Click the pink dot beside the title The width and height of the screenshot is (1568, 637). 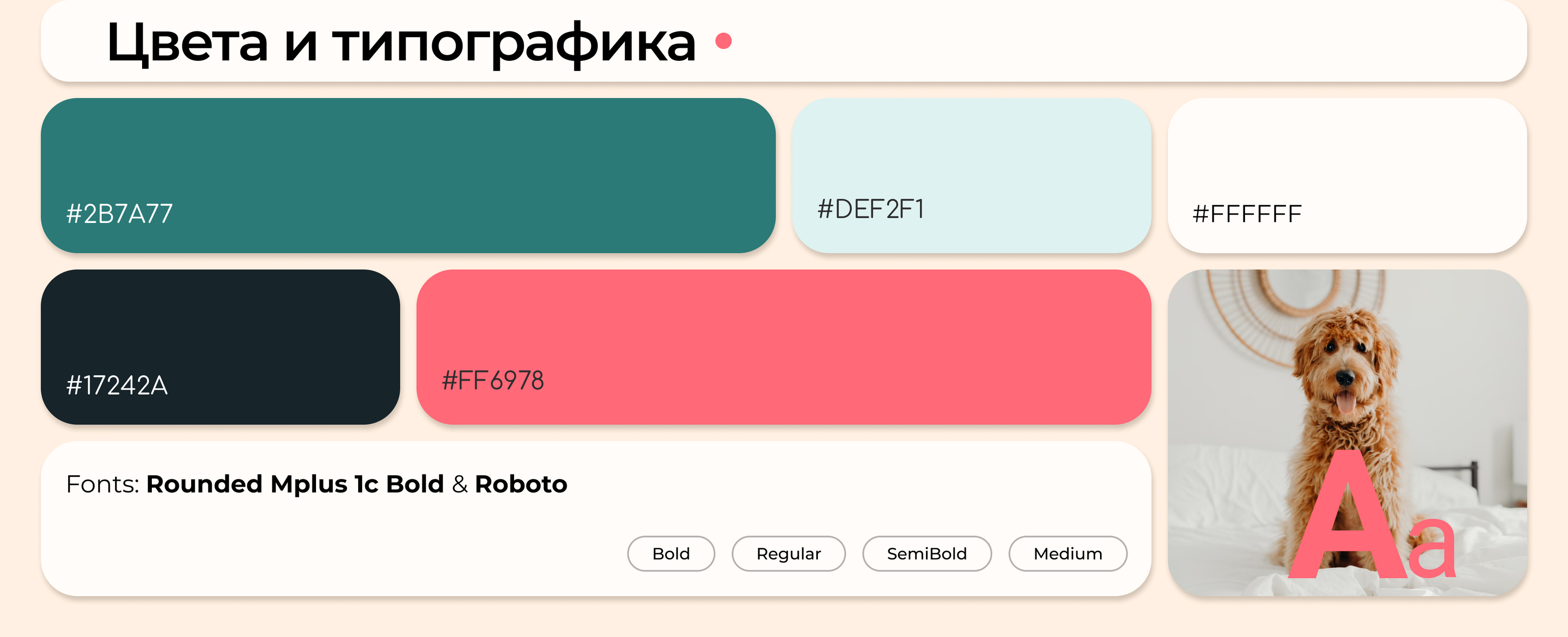(723, 41)
